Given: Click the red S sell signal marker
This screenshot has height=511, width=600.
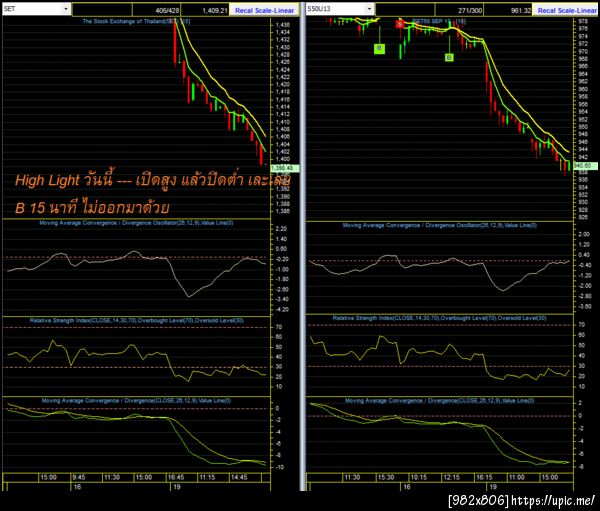Looking at the screenshot, I should coord(399,24).
